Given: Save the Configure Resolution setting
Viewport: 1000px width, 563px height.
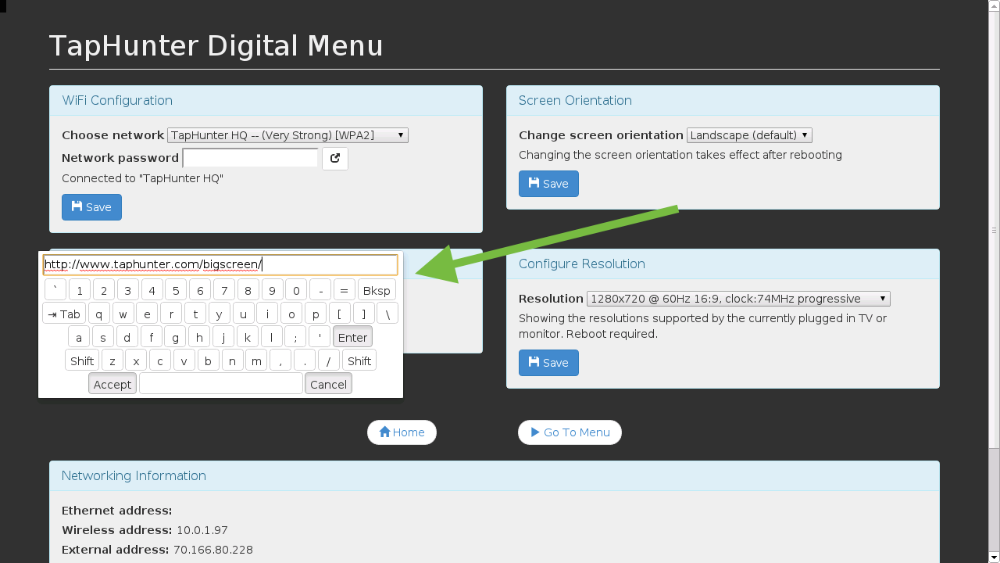Looking at the screenshot, I should [x=548, y=363].
